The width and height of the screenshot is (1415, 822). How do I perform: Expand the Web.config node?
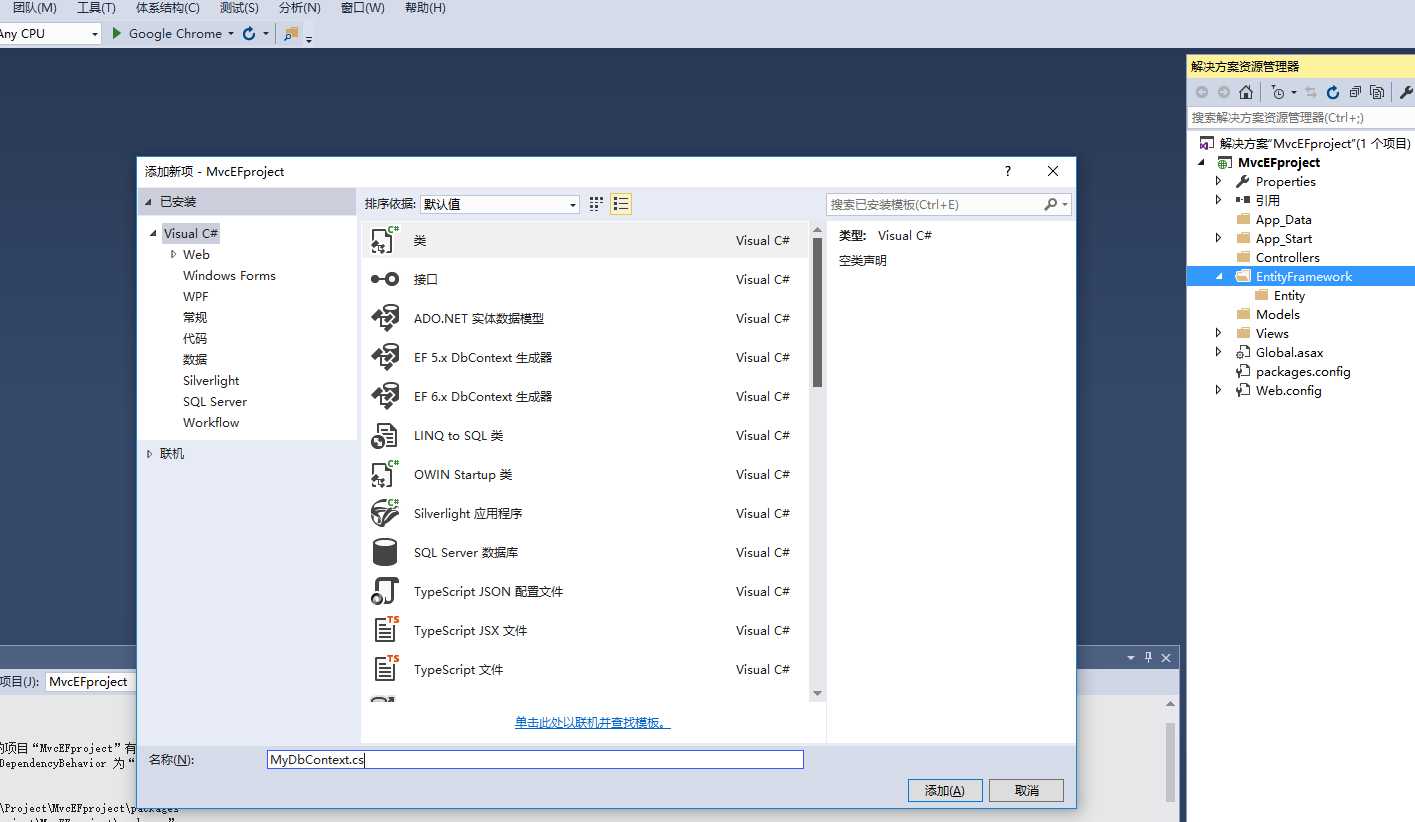[x=1218, y=390]
